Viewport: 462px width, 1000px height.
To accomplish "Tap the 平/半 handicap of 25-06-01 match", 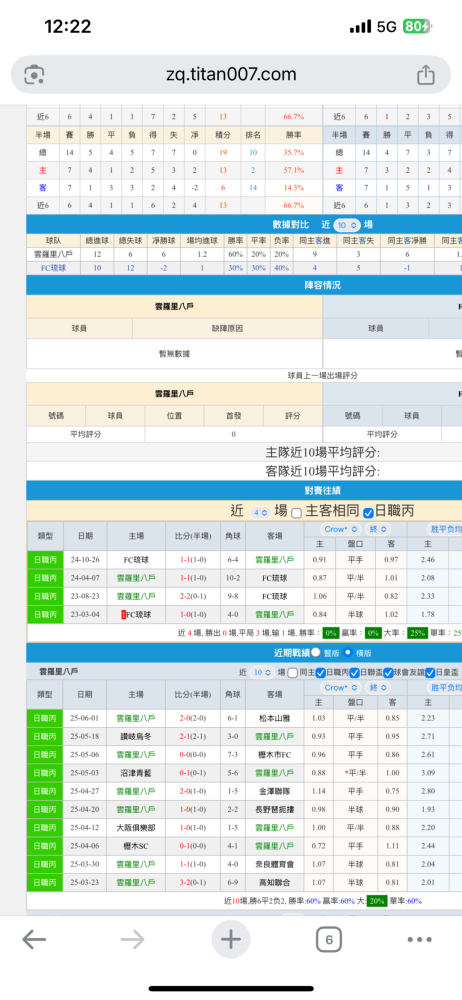I will pos(355,717).
